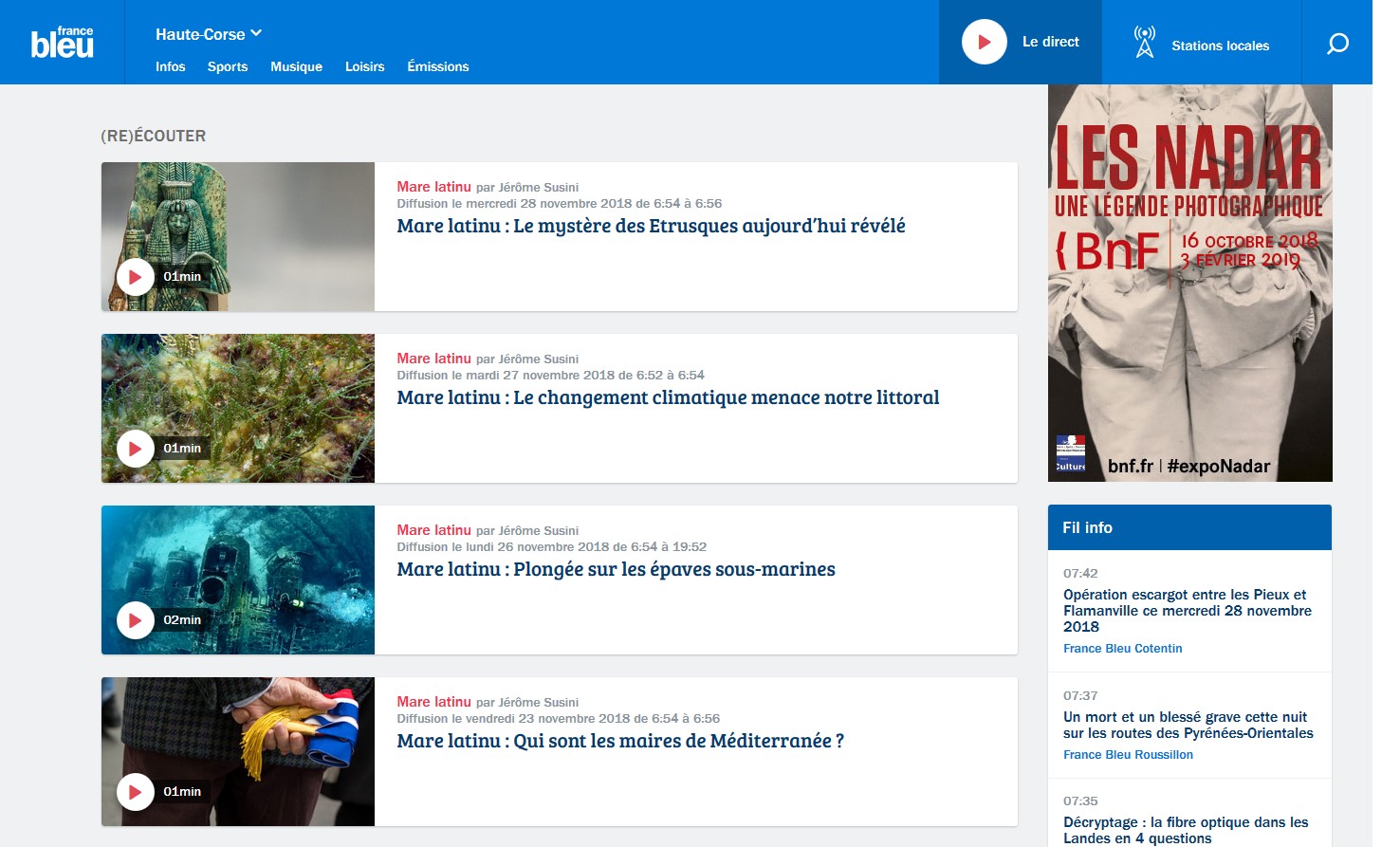1400x847 pixels.
Task: Open Opération escargot entre les Pieux news
Action: coord(1188,611)
